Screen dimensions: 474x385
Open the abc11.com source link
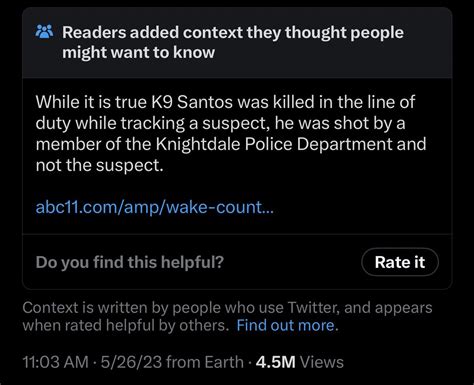pyautogui.click(x=154, y=207)
